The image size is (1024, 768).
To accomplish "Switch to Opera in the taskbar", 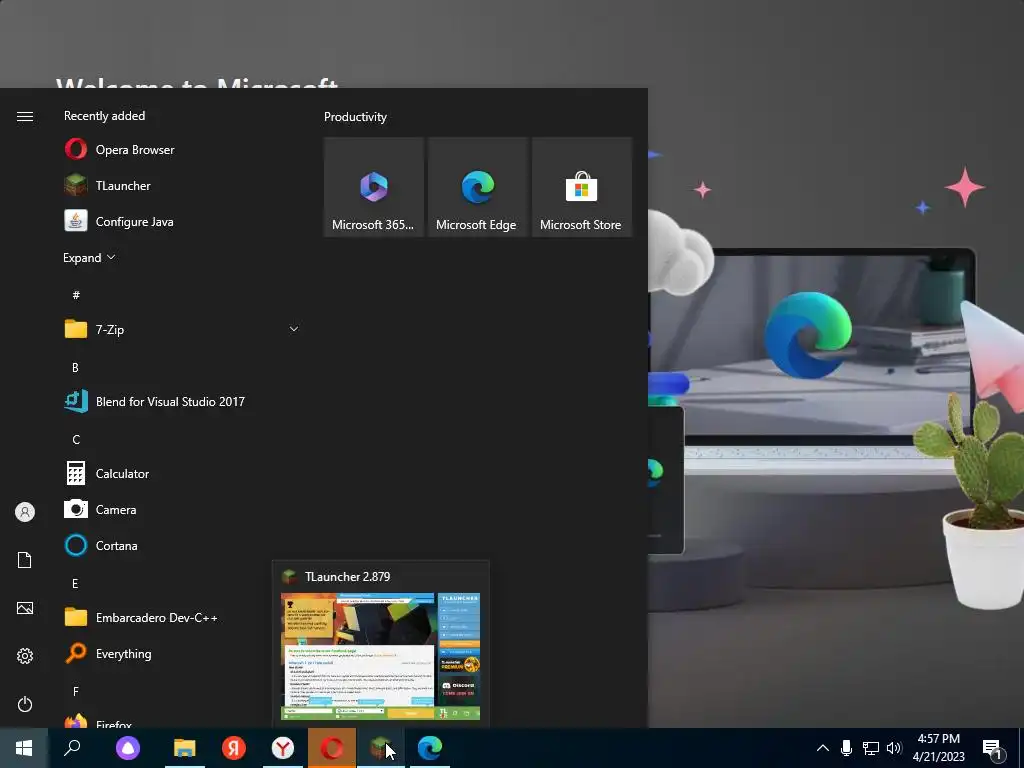I will (x=332, y=748).
